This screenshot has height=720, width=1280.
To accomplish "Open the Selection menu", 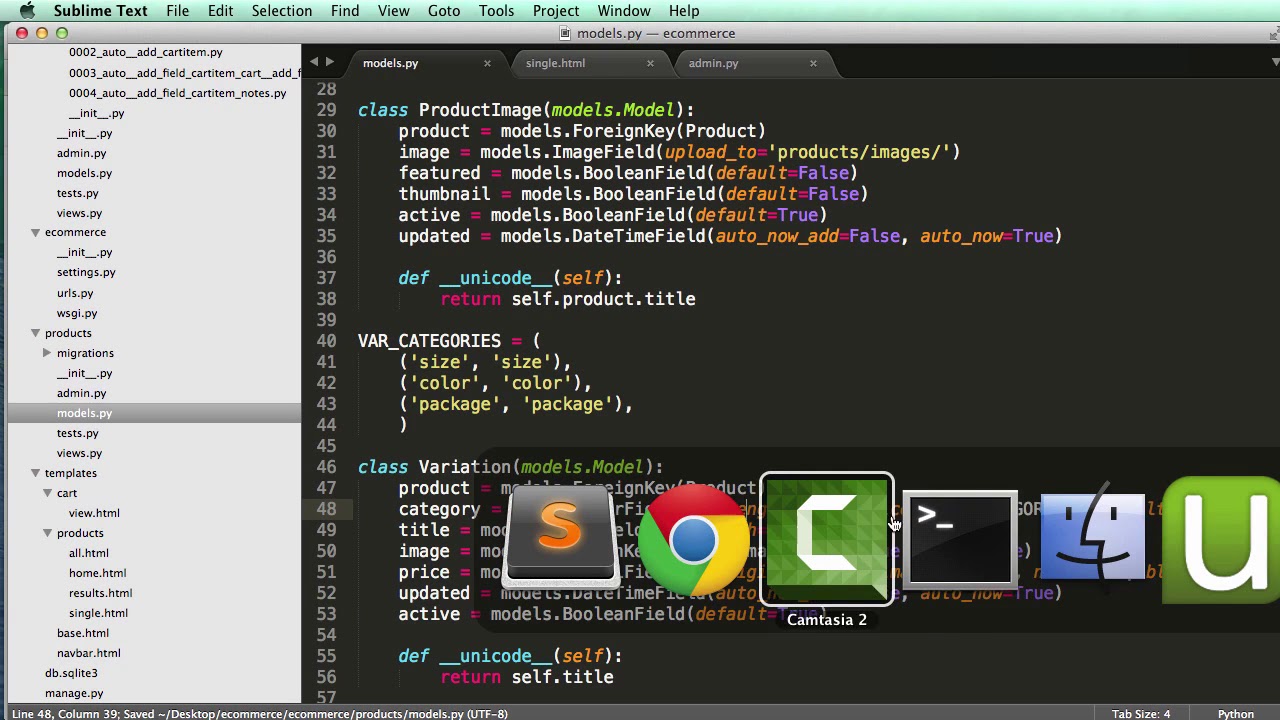I will click(281, 11).
